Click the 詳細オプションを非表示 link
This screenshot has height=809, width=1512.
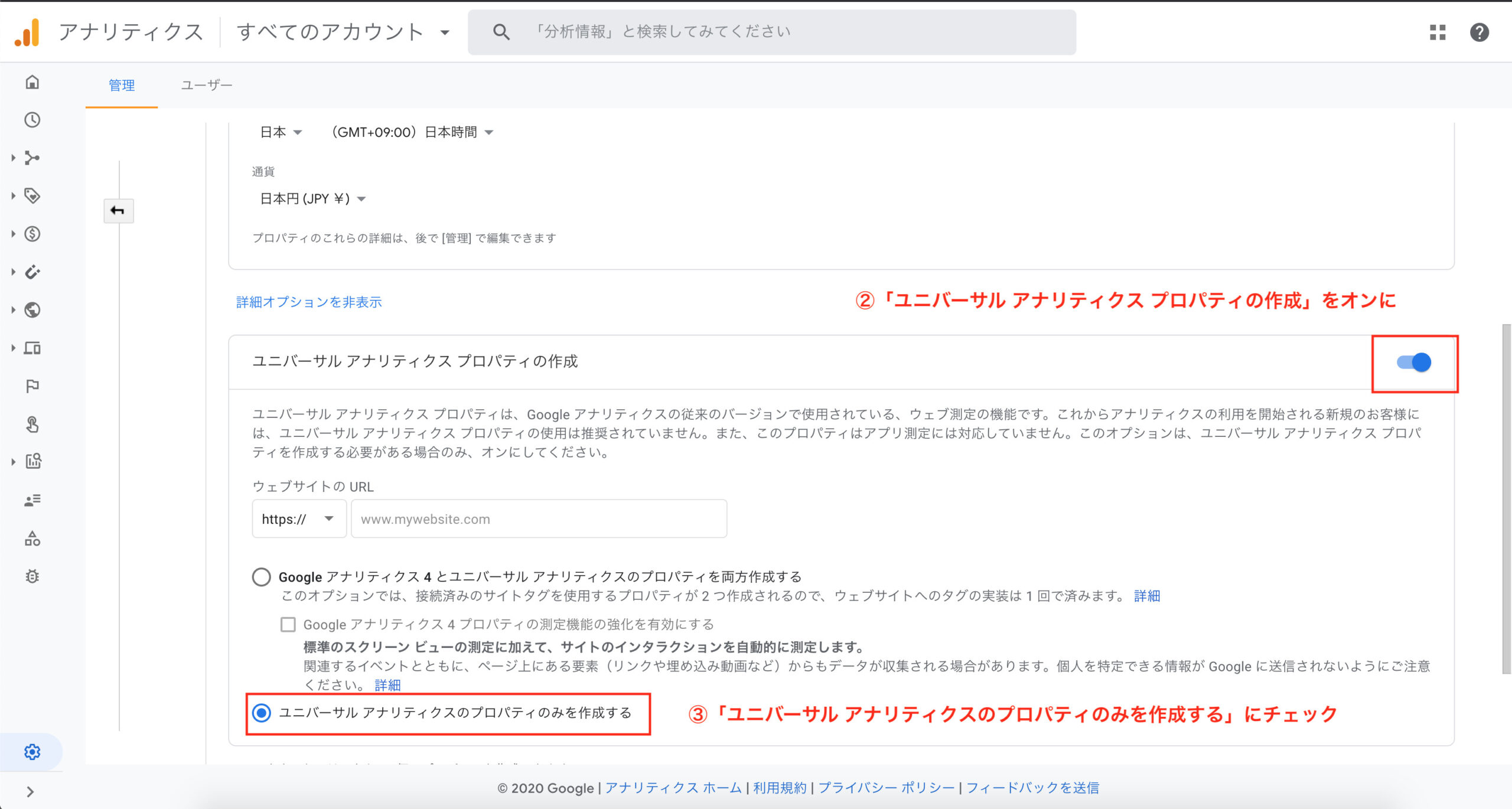(x=308, y=302)
